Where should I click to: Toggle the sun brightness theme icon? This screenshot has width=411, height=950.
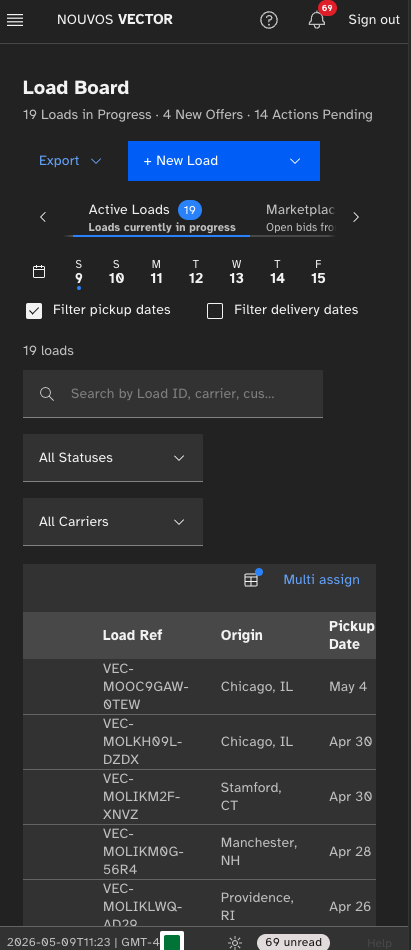pyautogui.click(x=235, y=942)
